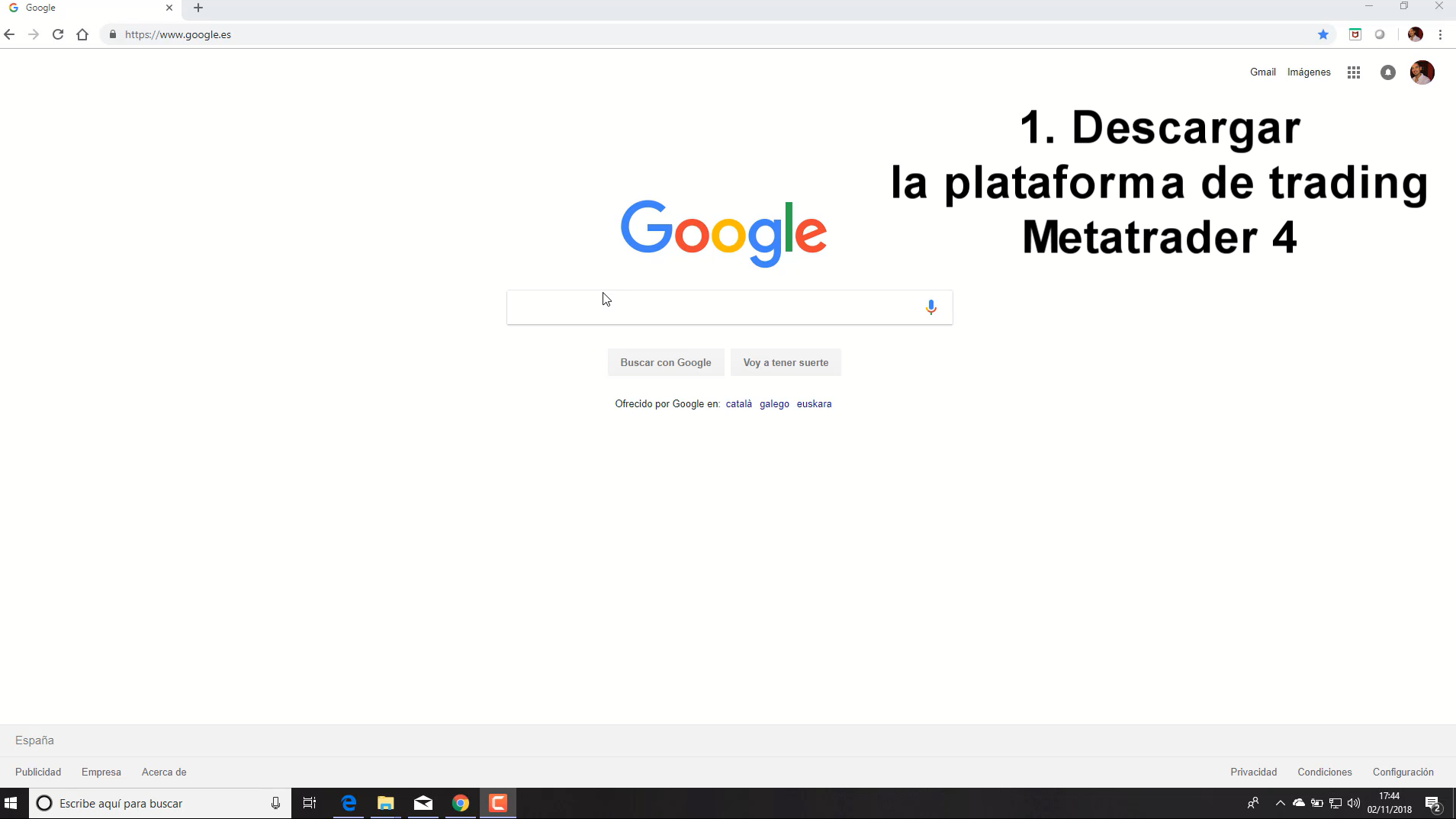
Task: Switch Google to català
Action: point(738,404)
